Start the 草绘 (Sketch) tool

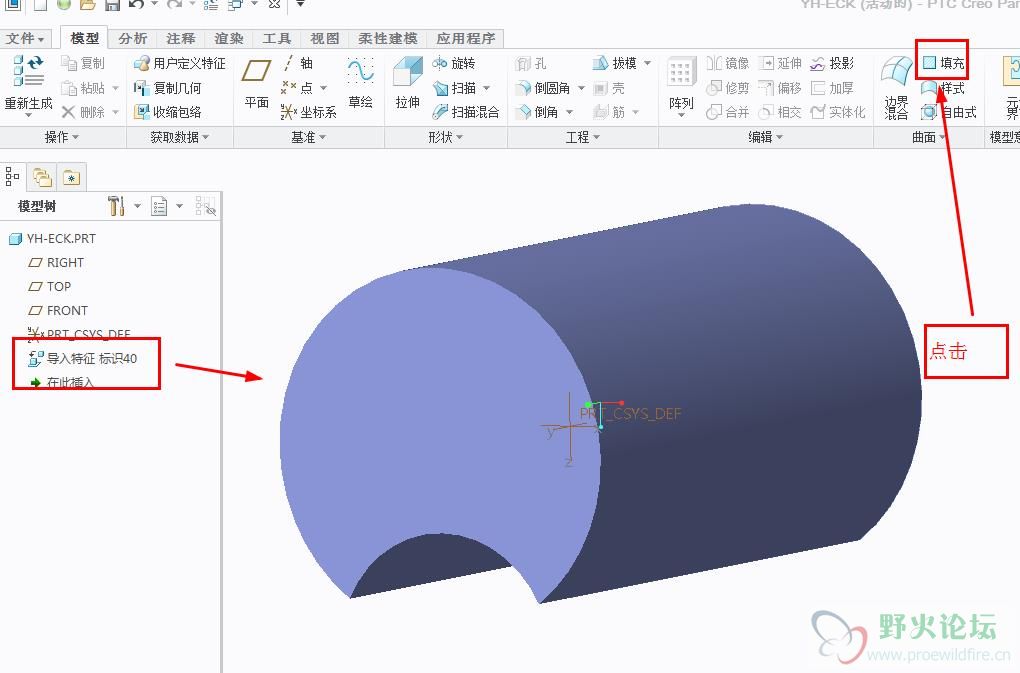click(x=360, y=81)
